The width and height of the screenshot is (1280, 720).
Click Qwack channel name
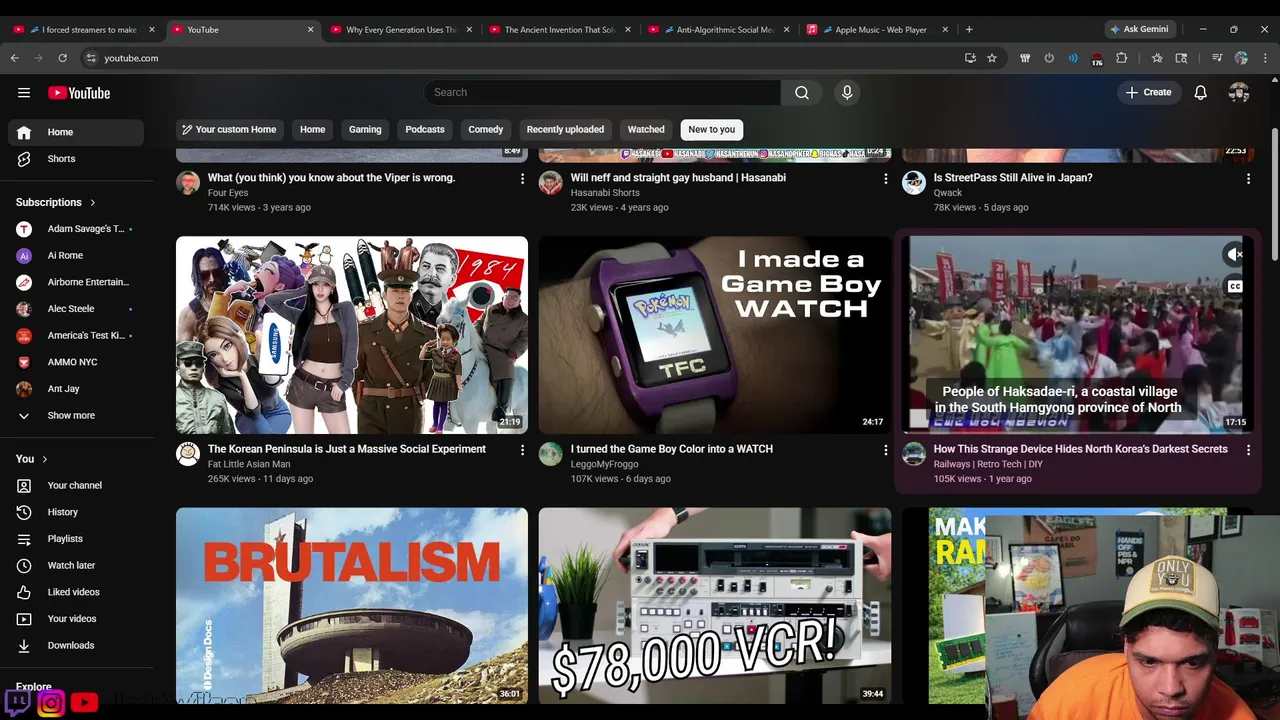click(948, 193)
